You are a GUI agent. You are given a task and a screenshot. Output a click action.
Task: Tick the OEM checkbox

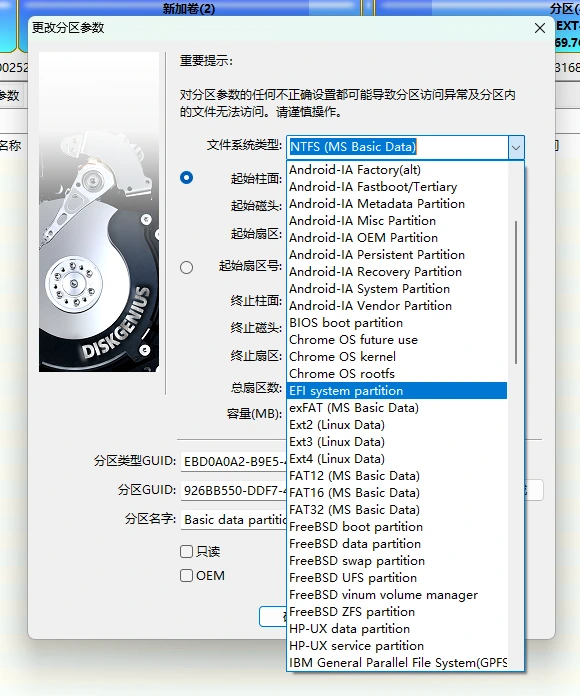186,575
